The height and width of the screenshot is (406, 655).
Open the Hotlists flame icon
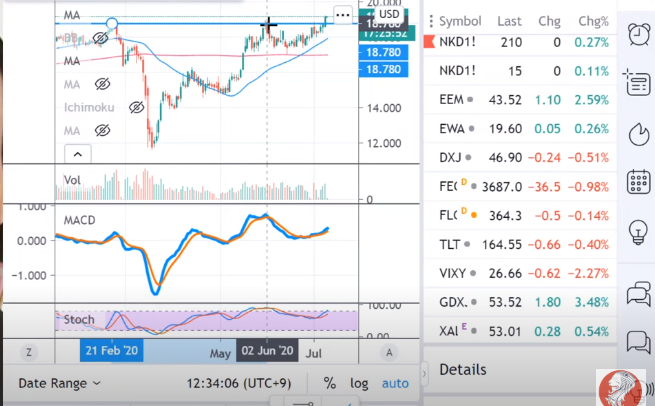[639, 134]
